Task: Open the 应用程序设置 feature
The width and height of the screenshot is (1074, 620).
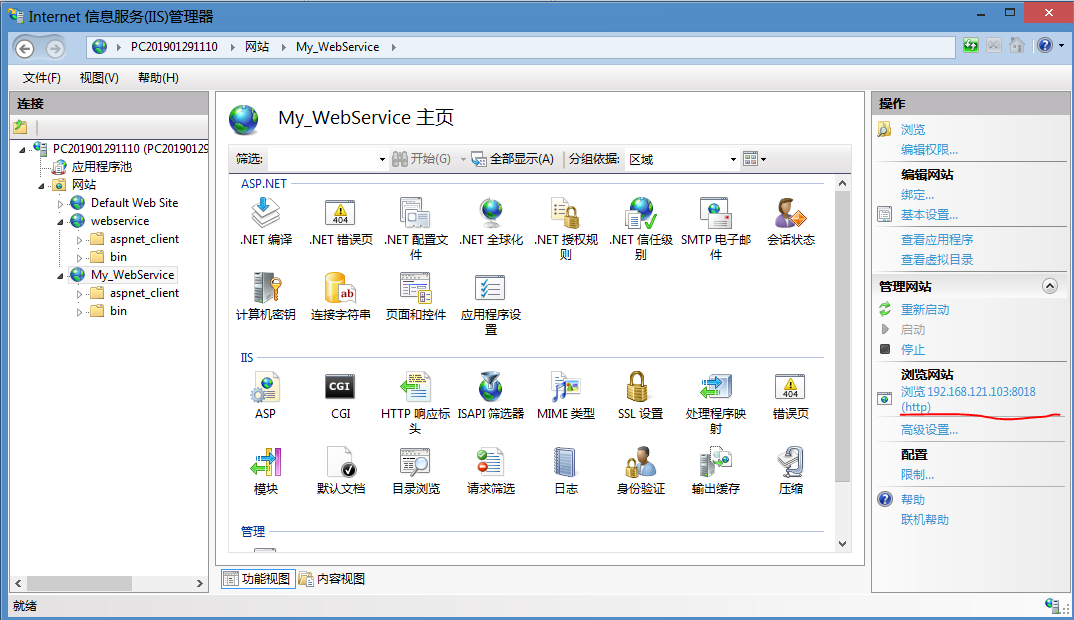Action: (x=491, y=303)
